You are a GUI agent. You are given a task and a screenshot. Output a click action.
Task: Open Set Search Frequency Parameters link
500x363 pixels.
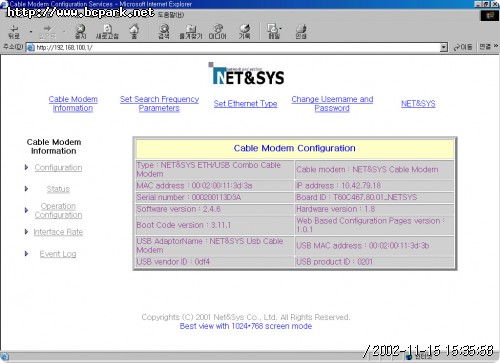coord(159,104)
